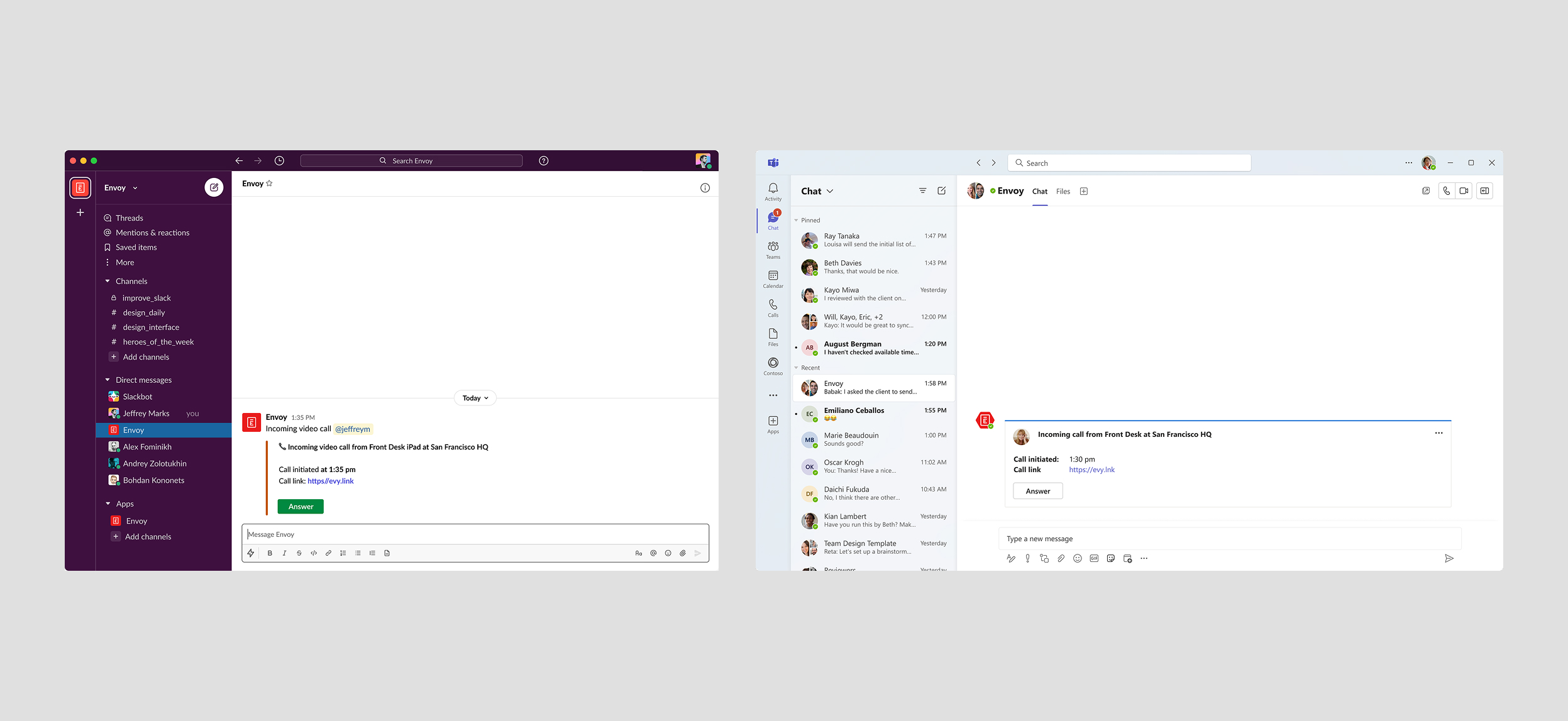This screenshot has width=1568, height=721.
Task: Start a video call in Teams
Action: coord(1464,191)
